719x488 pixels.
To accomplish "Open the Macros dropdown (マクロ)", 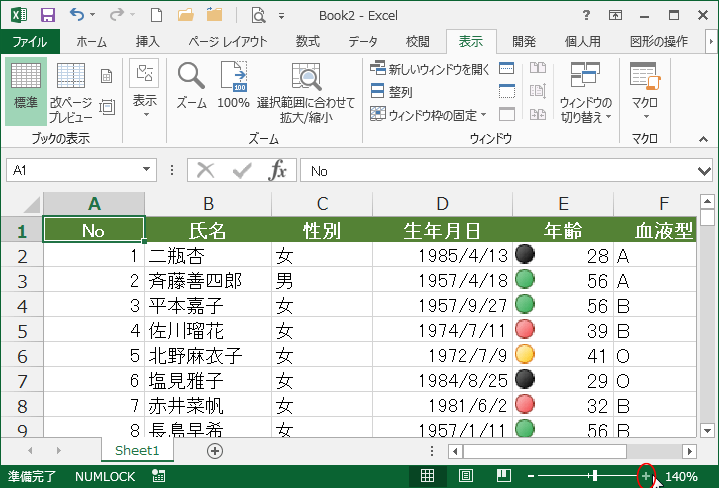I will (x=645, y=90).
